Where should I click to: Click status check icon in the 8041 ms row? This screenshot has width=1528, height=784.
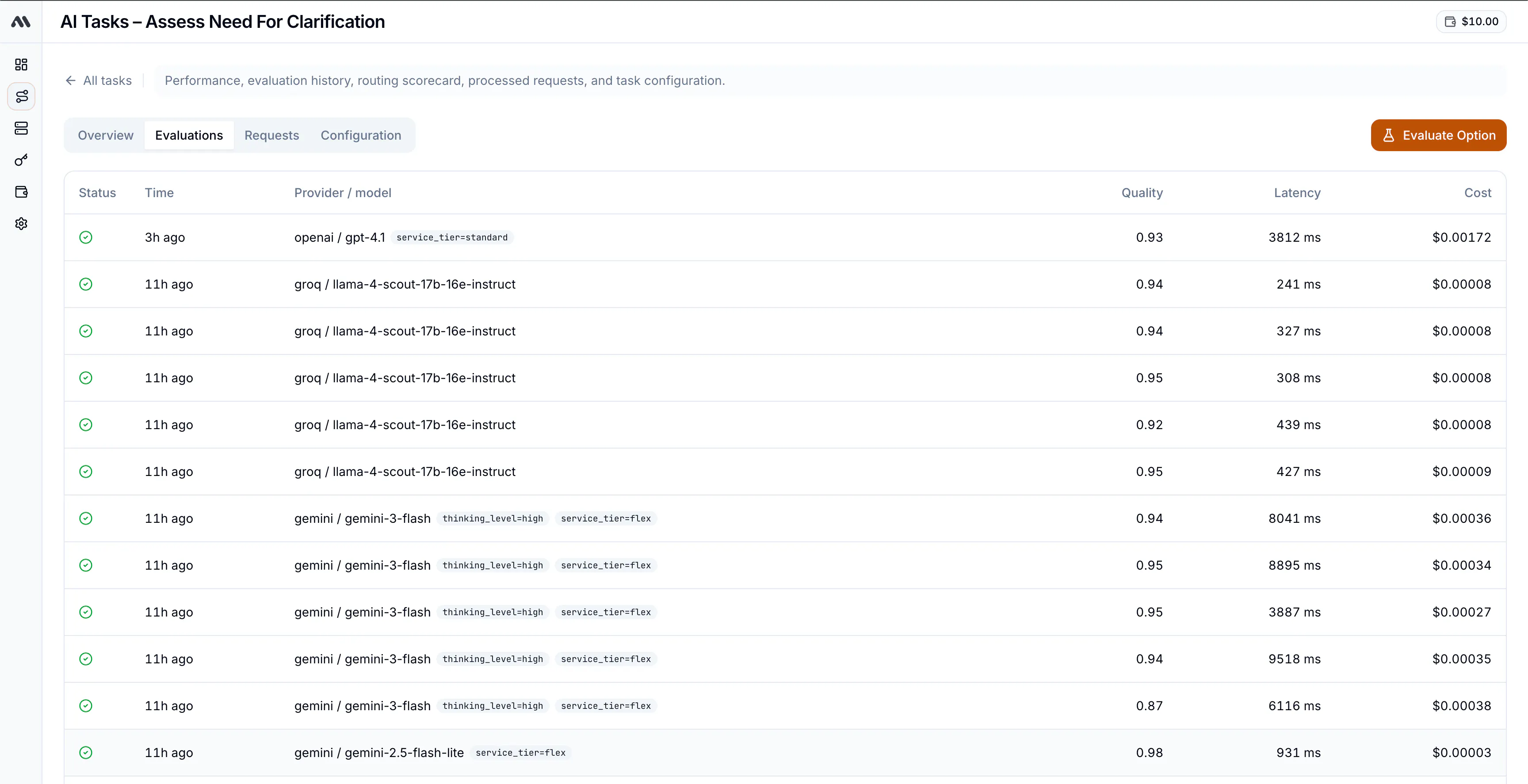pyautogui.click(x=86, y=518)
